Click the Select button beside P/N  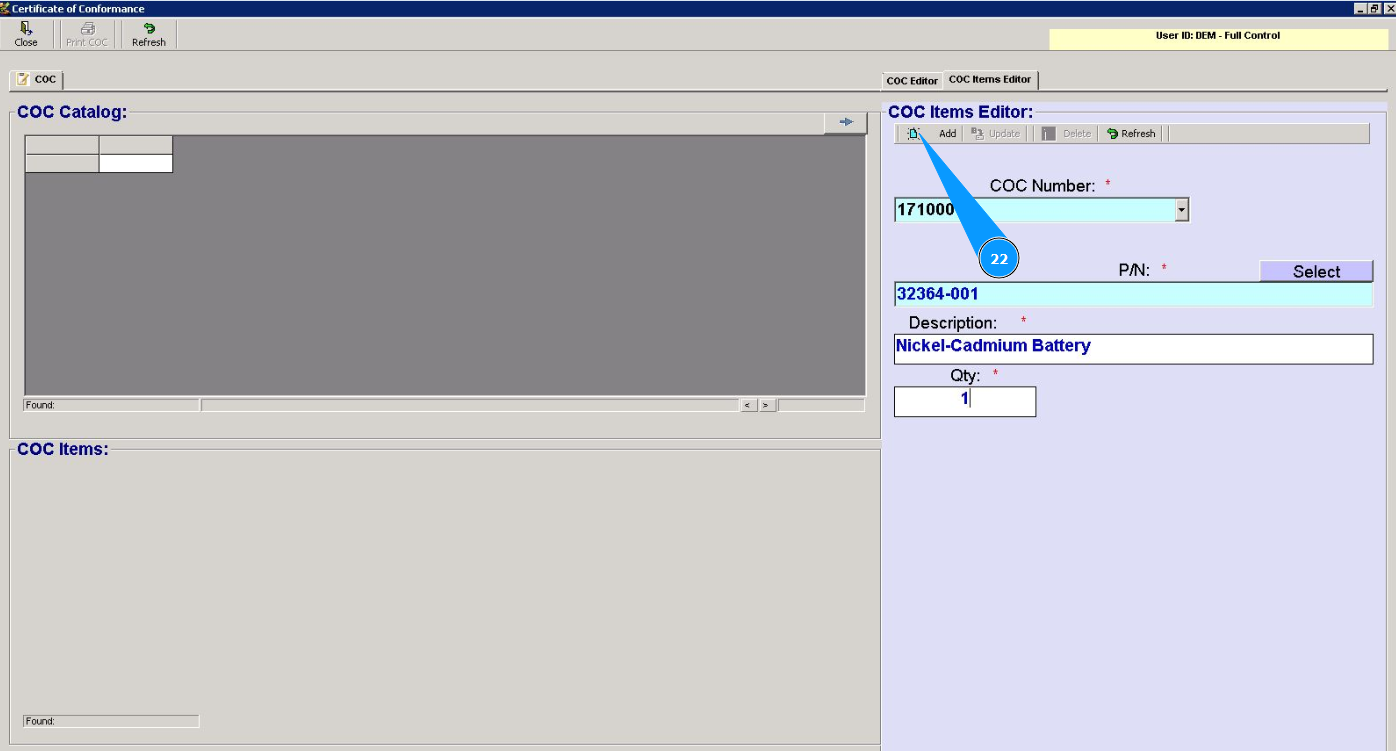[x=1316, y=272]
